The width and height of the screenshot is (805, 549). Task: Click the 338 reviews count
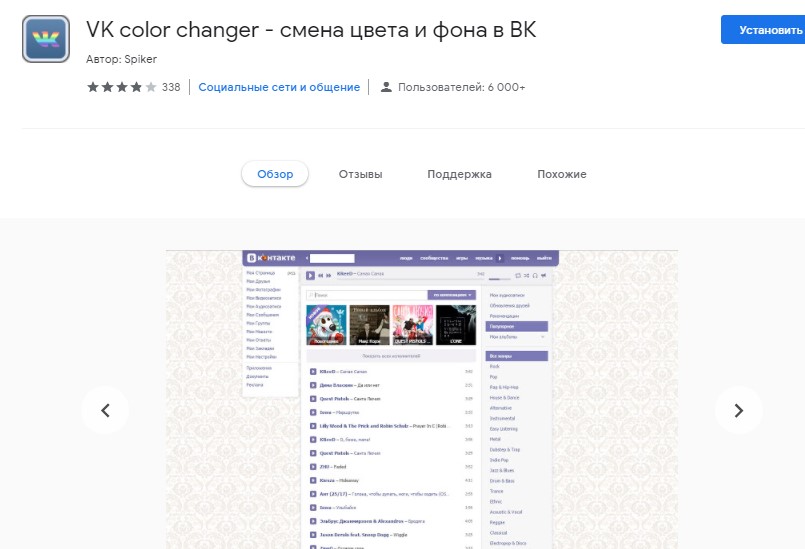(171, 87)
